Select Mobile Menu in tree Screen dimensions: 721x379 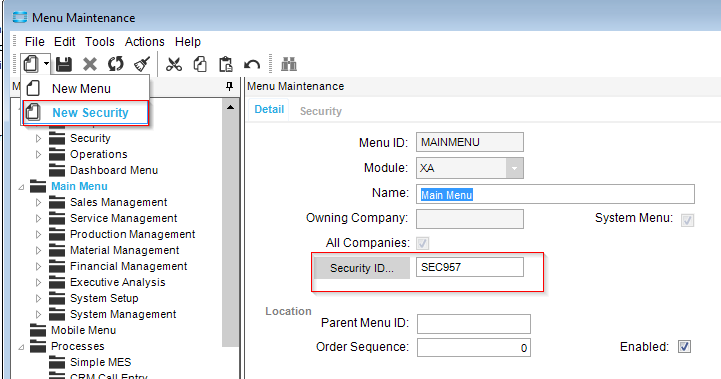point(83,330)
